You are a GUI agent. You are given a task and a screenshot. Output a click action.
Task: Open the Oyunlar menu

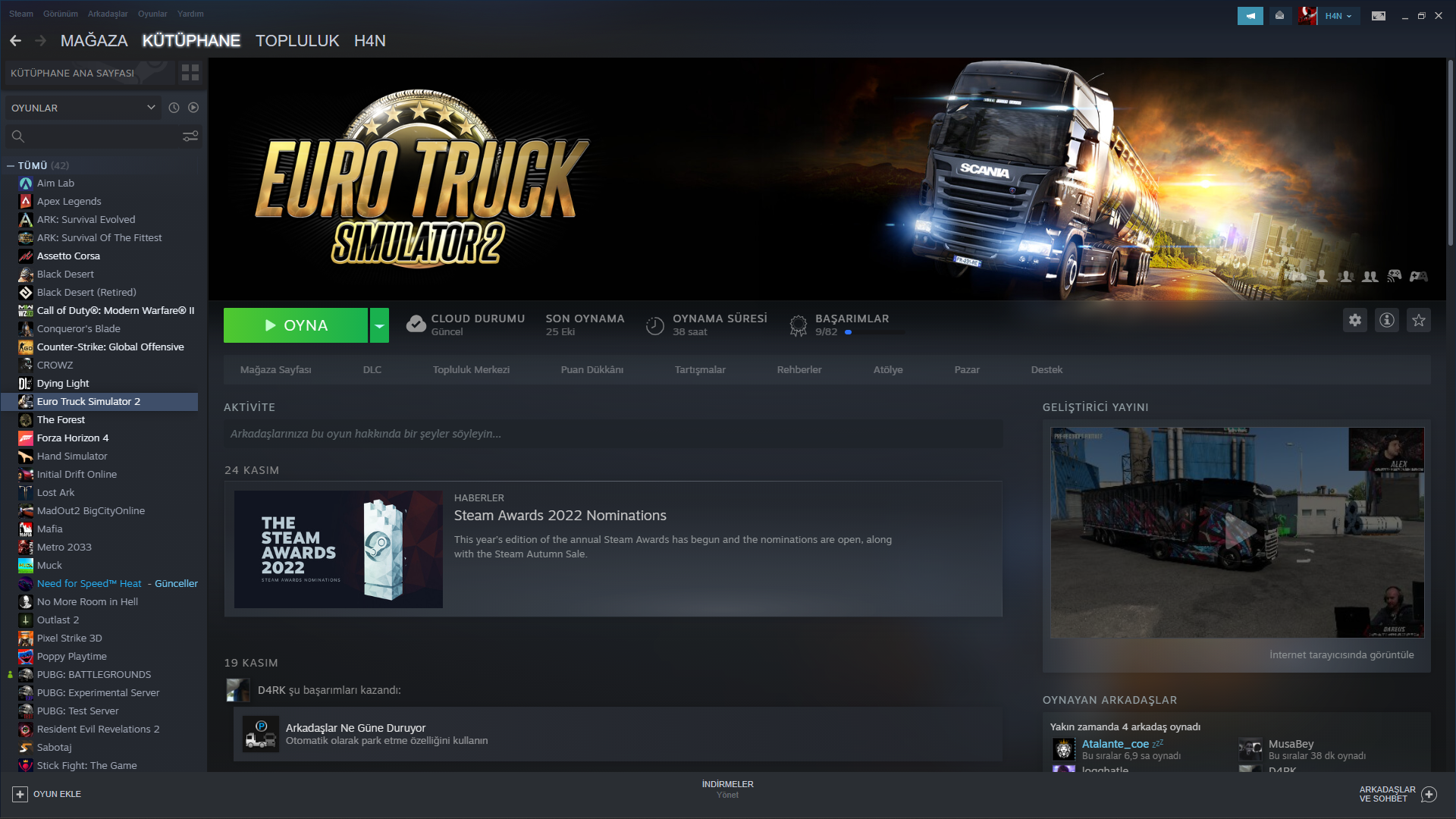pos(152,14)
